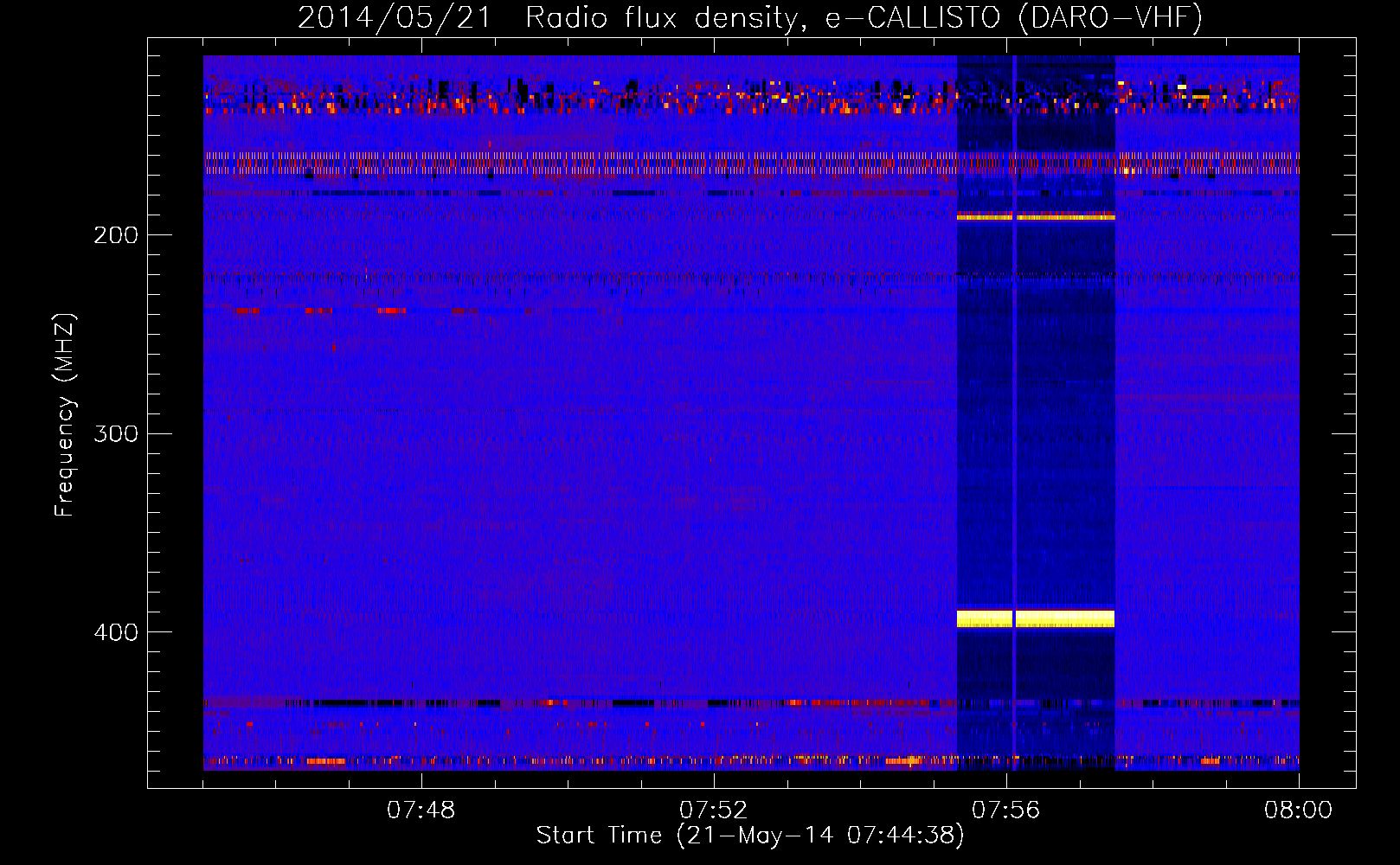This screenshot has width=1400, height=865.
Task: Click the plot title "Radio flux density, e-CALLISTO (DARO-VHF)"
Action: click(x=864, y=17)
